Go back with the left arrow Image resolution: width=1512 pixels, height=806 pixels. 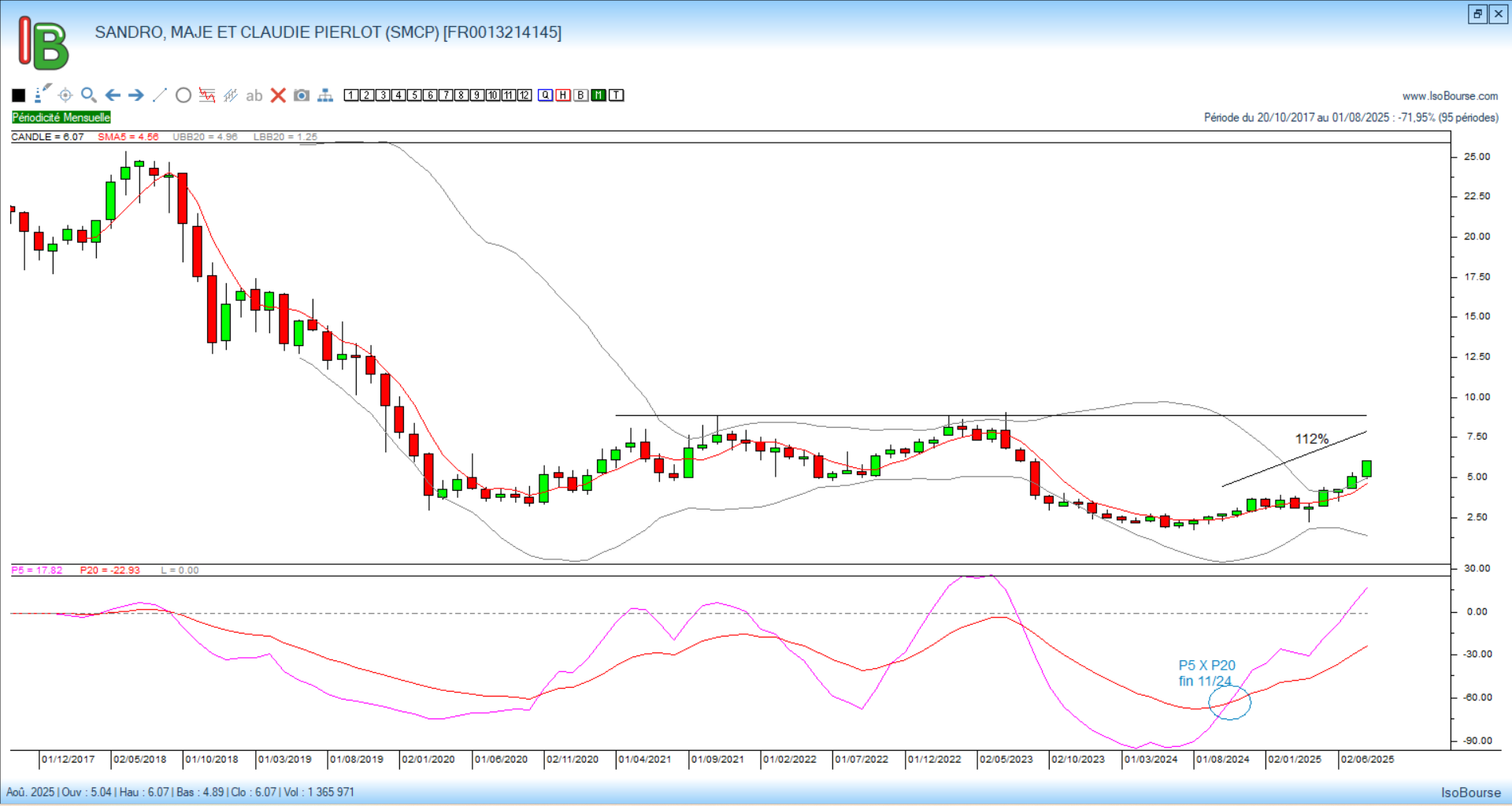pos(113,95)
